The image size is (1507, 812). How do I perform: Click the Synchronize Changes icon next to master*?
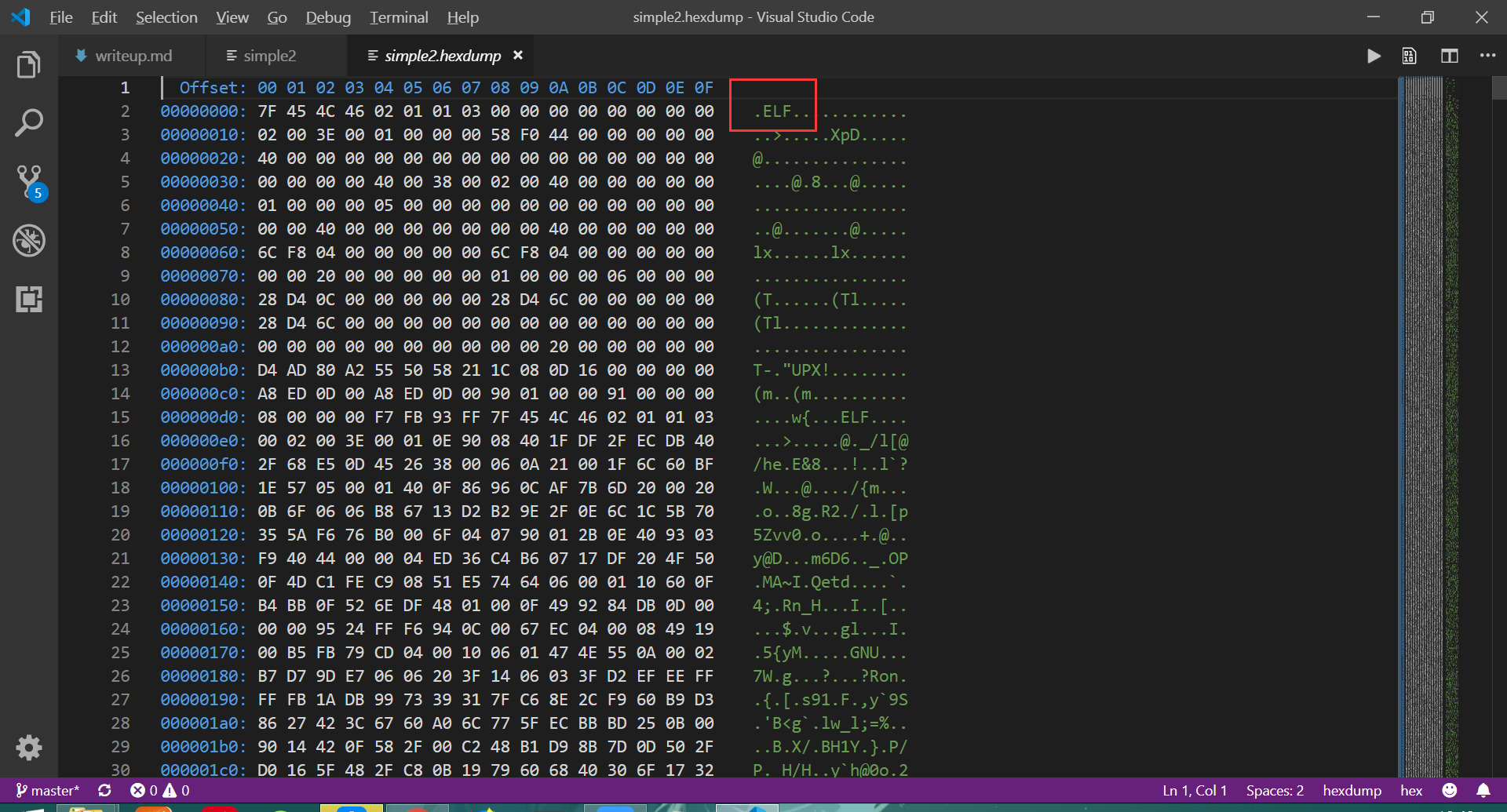tap(104, 790)
